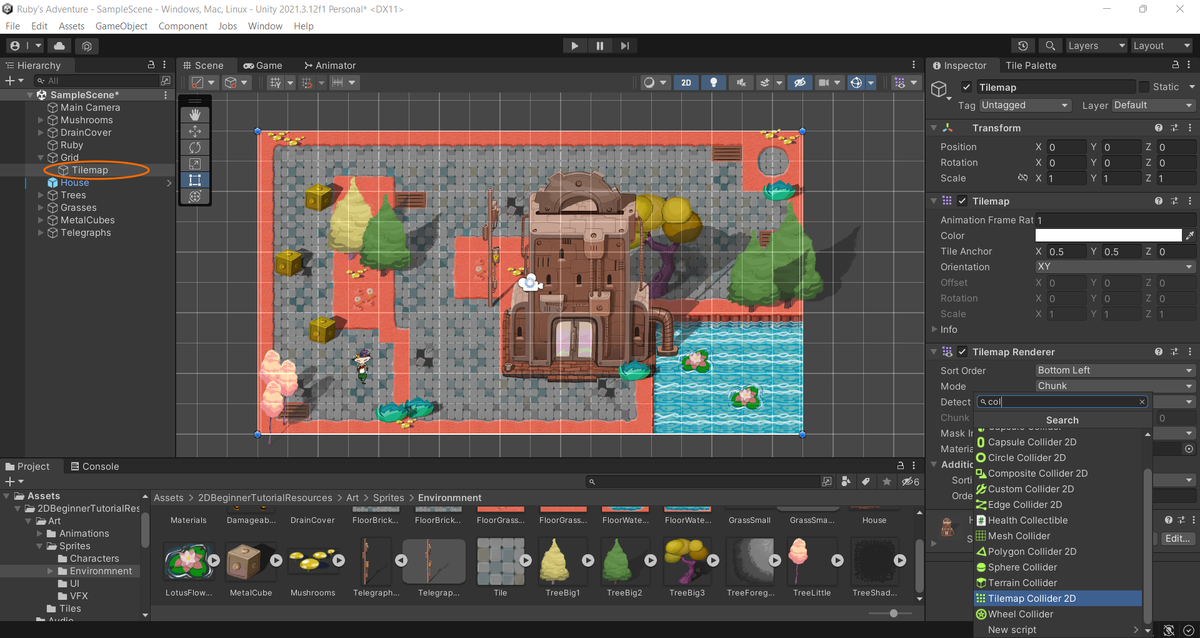Viewport: 1200px width, 638px height.
Task: Choose New script in component list
Action: (1058, 630)
